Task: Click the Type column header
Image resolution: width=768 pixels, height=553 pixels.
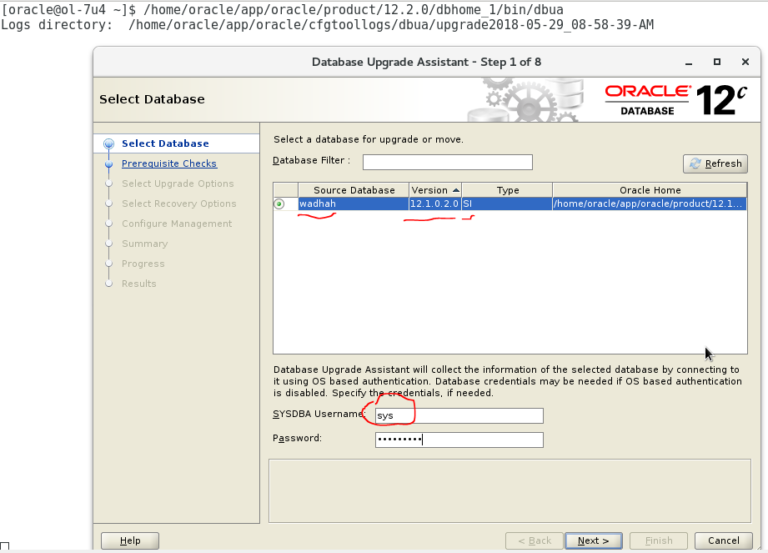Action: [x=507, y=190]
